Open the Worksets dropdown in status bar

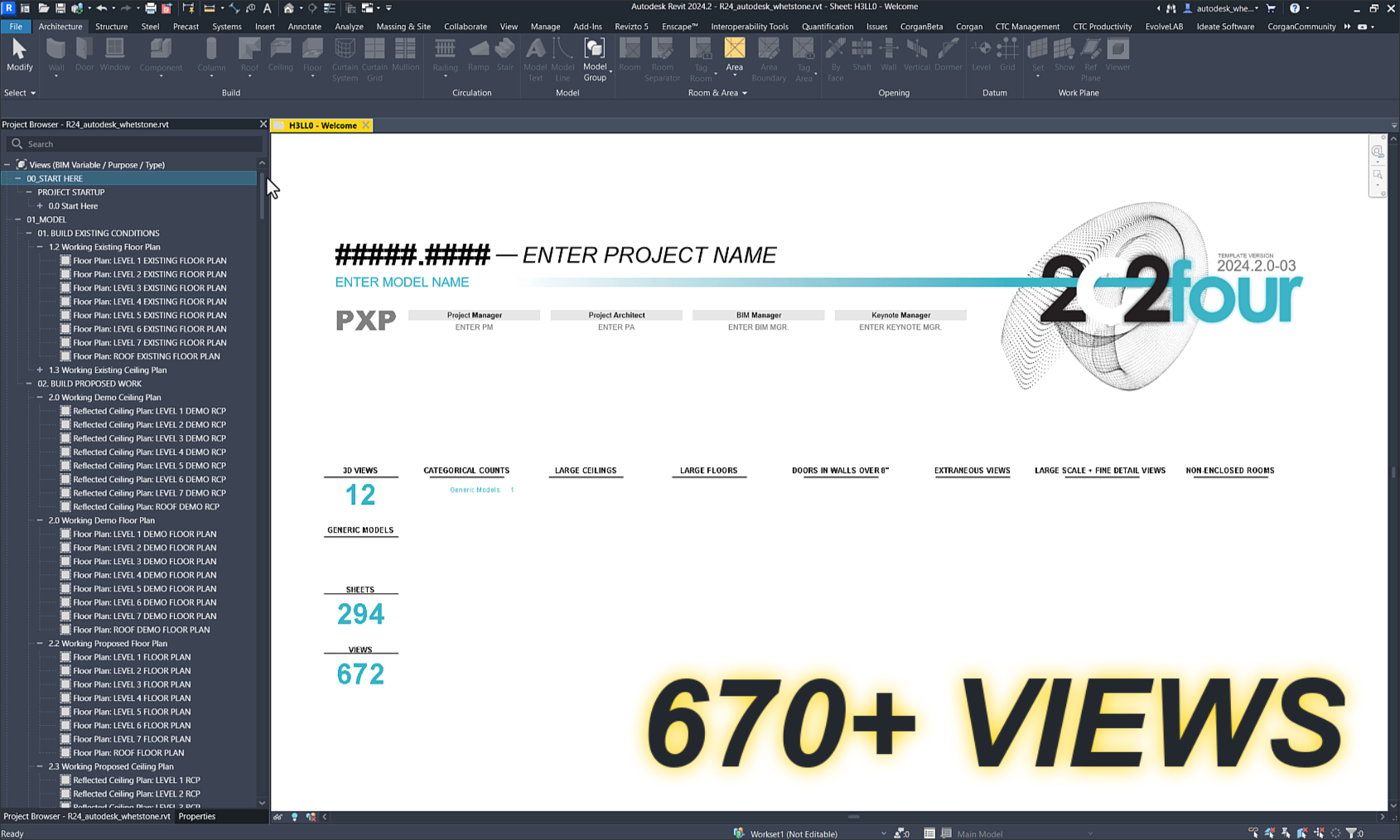[883, 834]
